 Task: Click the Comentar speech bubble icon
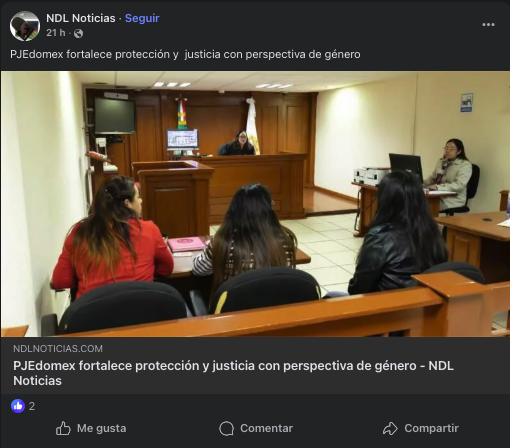coord(227,428)
